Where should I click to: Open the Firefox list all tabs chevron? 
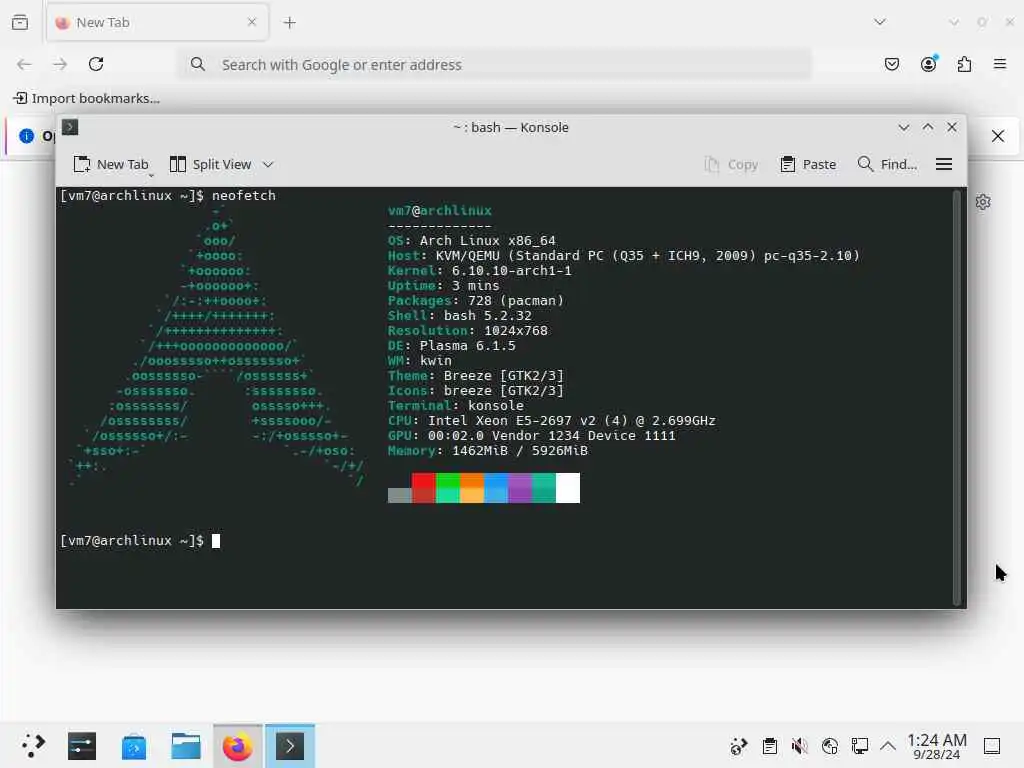(x=880, y=22)
